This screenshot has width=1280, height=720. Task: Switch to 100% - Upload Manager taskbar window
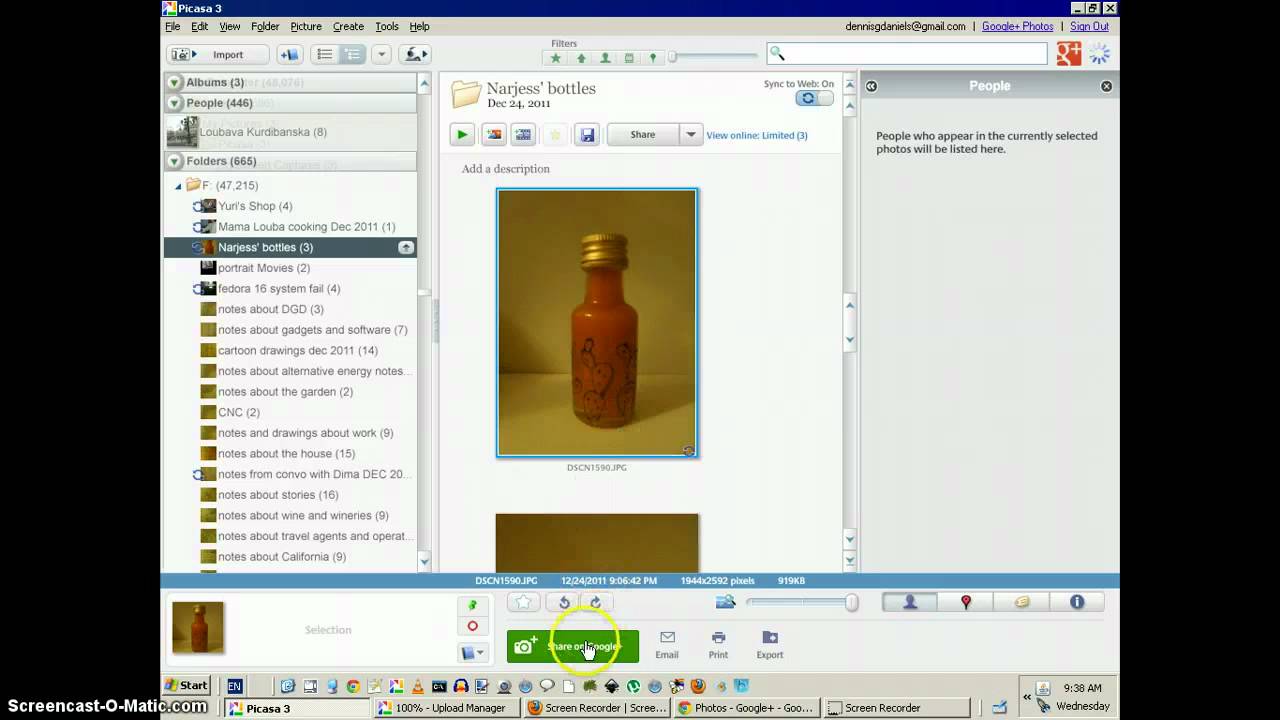448,708
